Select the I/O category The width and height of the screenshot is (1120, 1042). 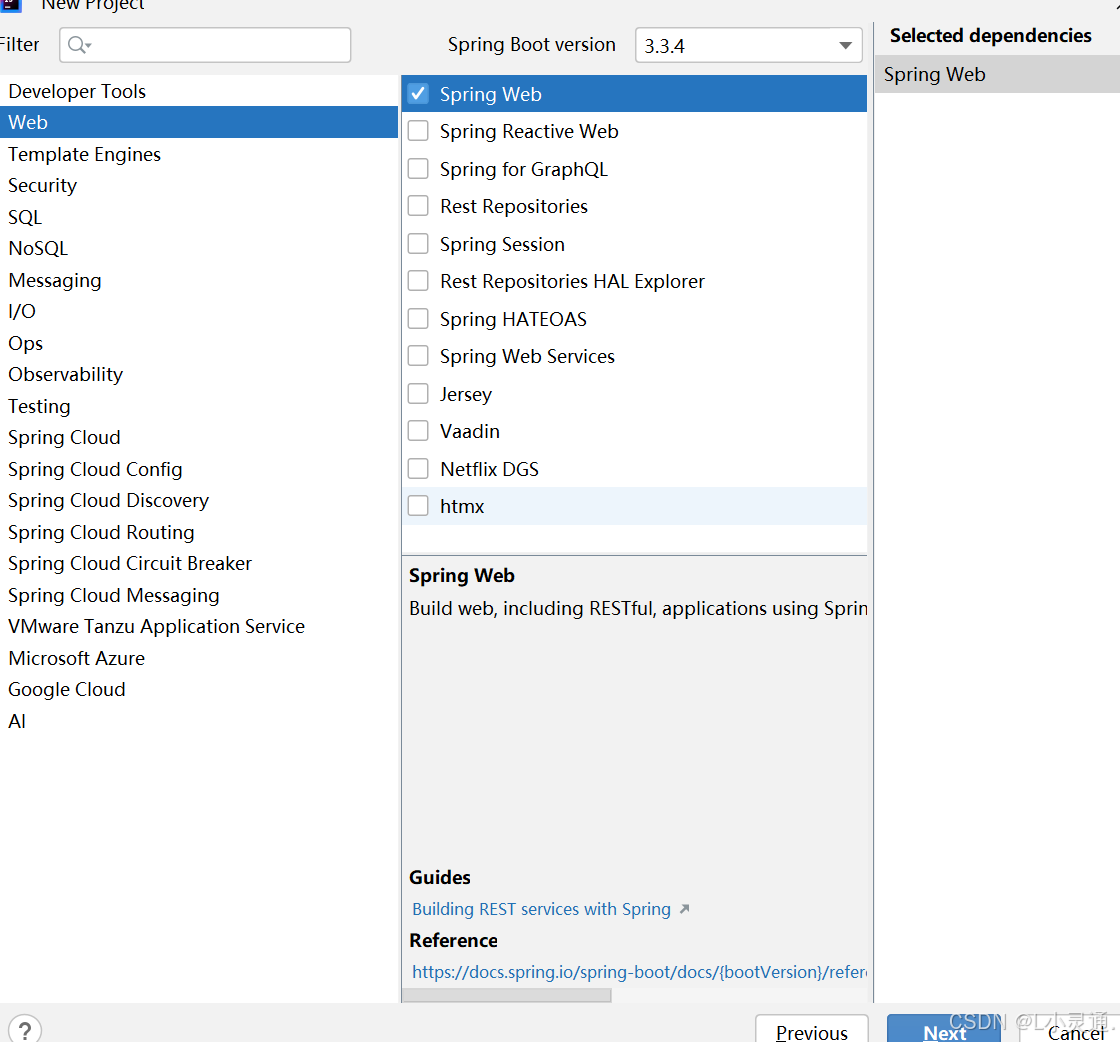coord(199,311)
